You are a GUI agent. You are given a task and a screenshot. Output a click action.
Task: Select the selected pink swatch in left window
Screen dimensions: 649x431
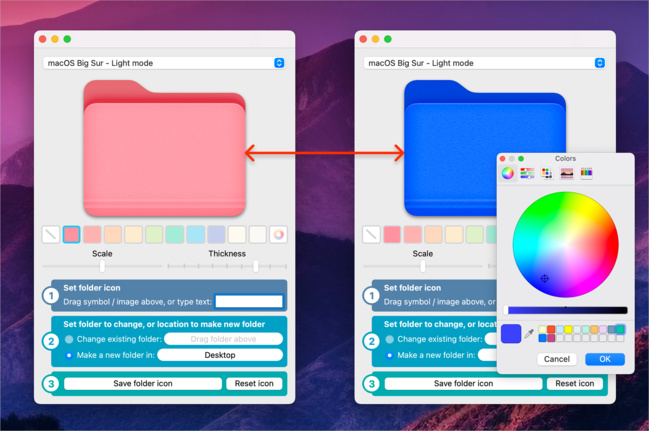coord(72,234)
